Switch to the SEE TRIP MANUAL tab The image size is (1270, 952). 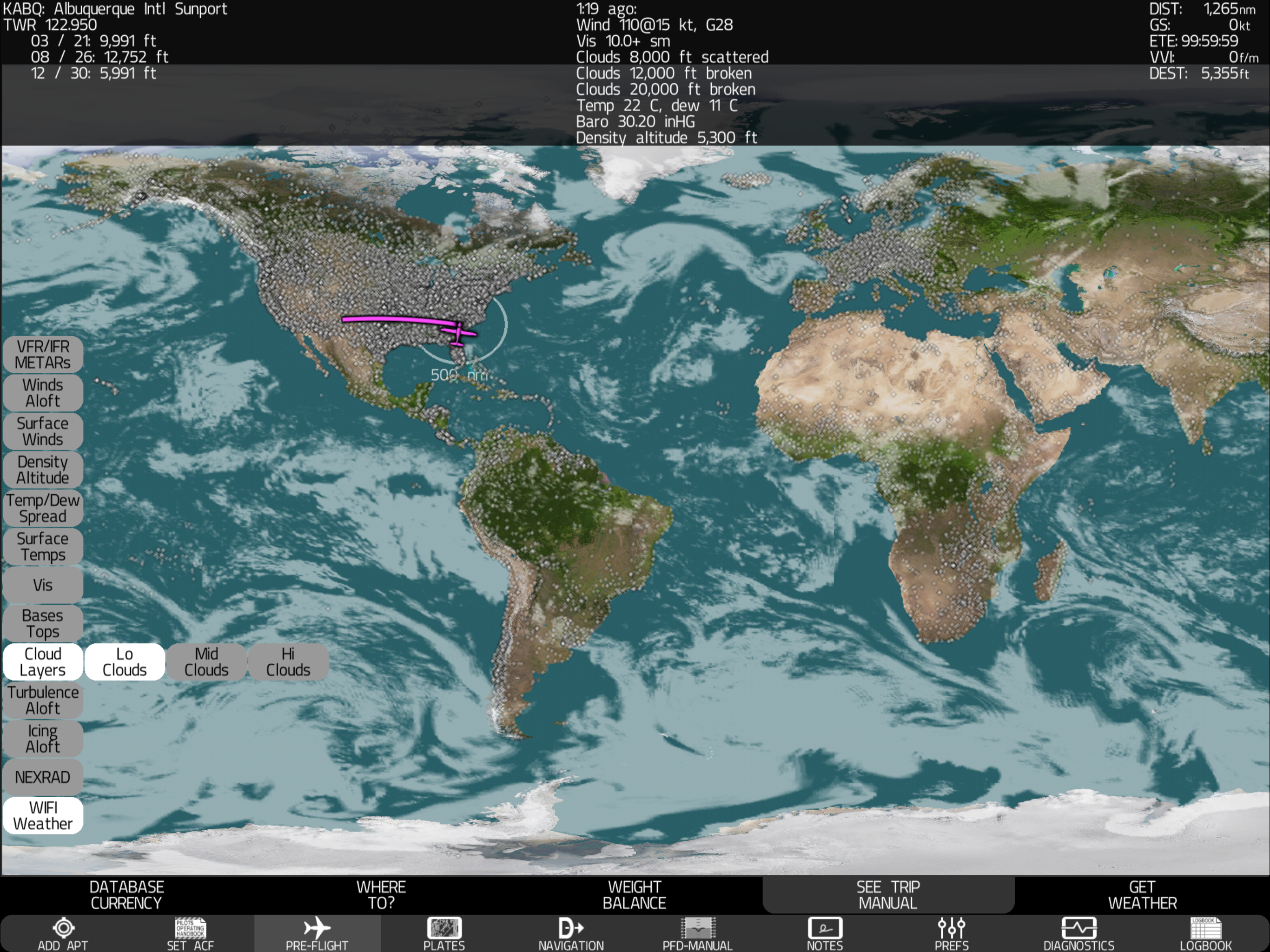tap(887, 894)
